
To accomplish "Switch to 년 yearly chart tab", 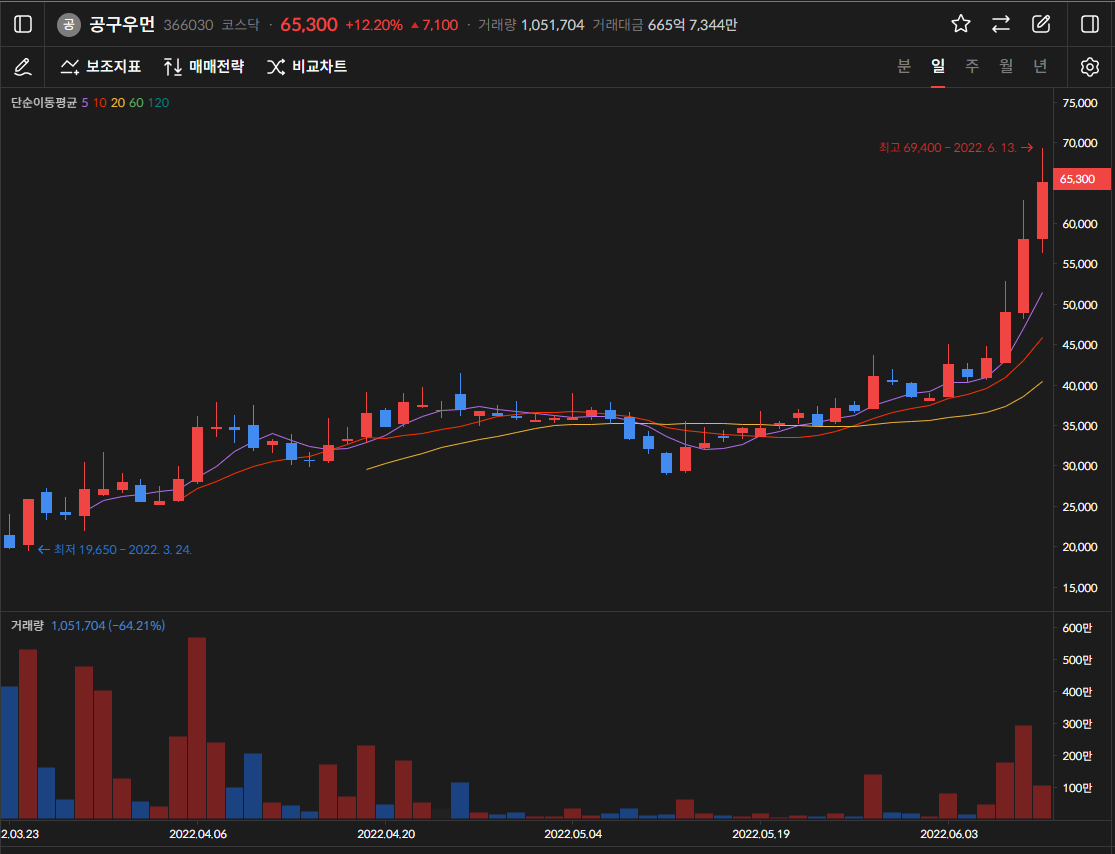I will 1040,66.
